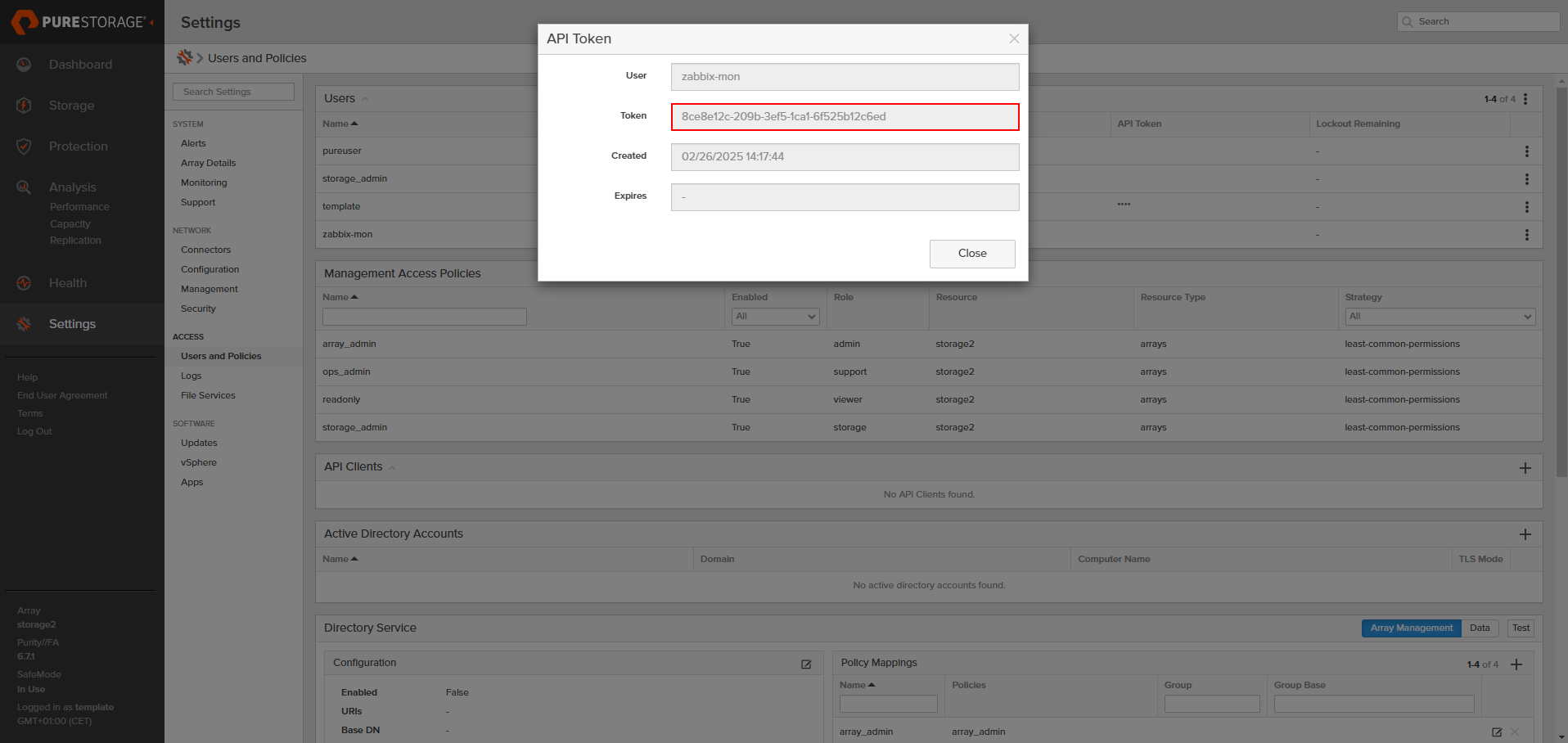Add a new API Client
This screenshot has height=743, width=1568.
pos(1525,468)
